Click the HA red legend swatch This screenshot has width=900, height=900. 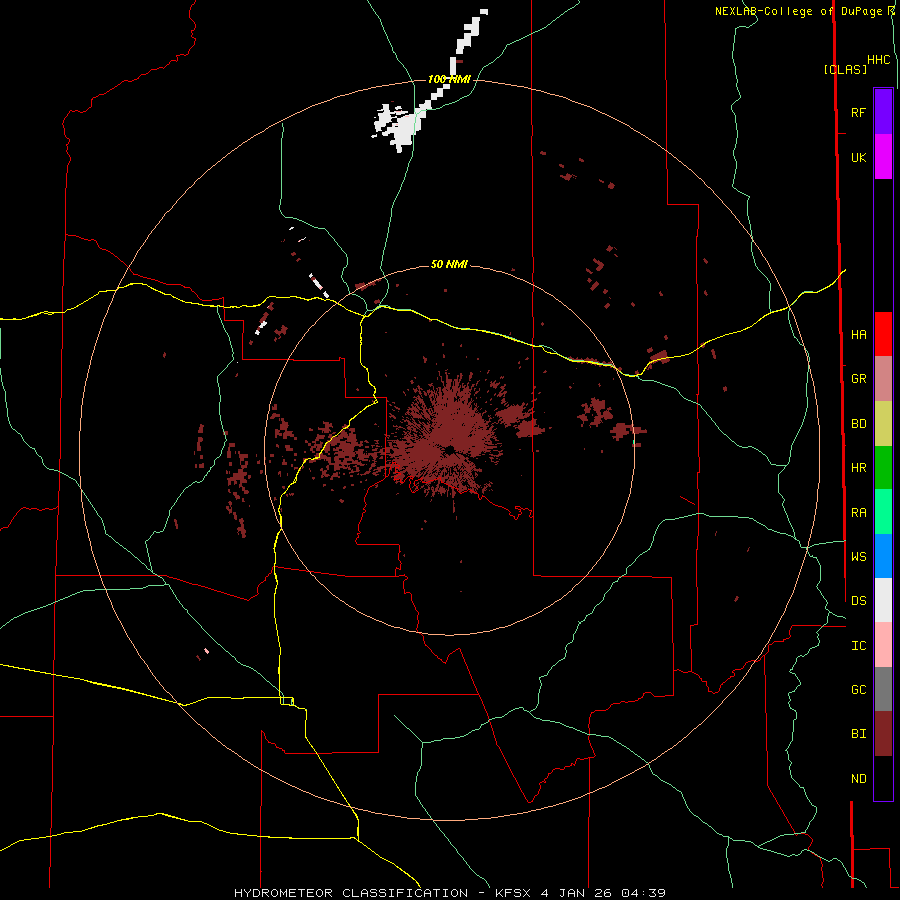[x=883, y=334]
